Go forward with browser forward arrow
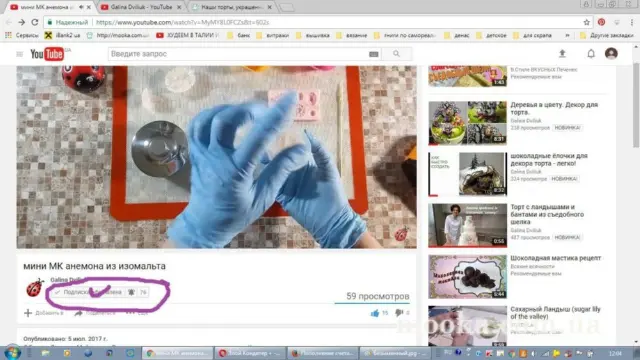Screen dimensions: 640x360 point(22,22)
